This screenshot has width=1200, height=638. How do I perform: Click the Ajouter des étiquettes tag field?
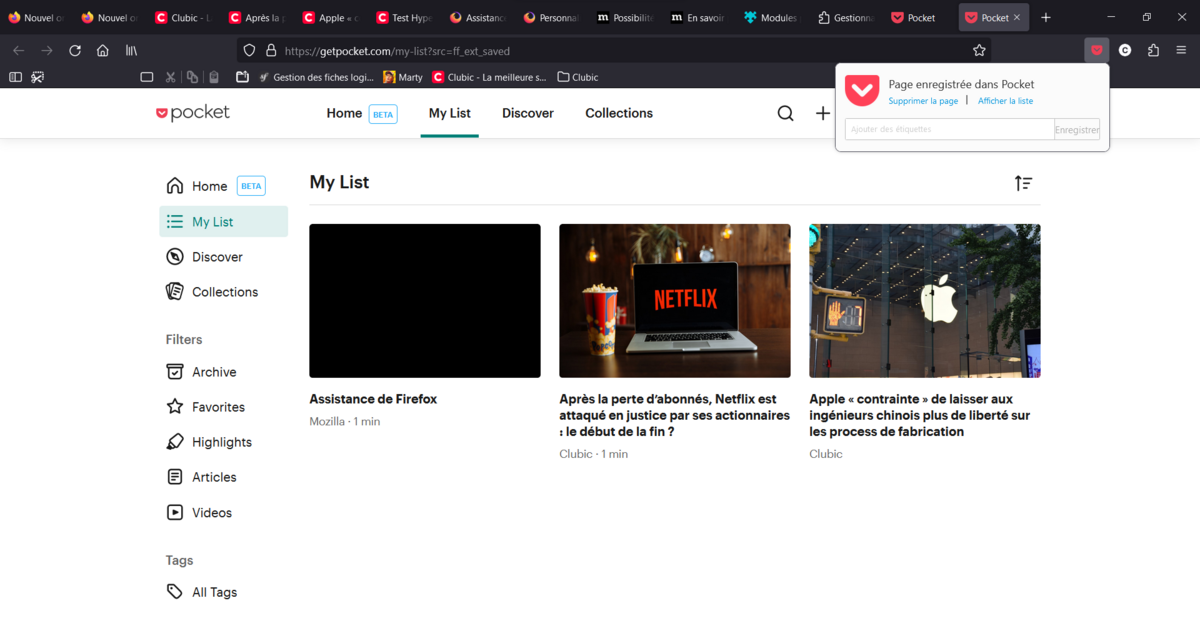tap(949, 130)
